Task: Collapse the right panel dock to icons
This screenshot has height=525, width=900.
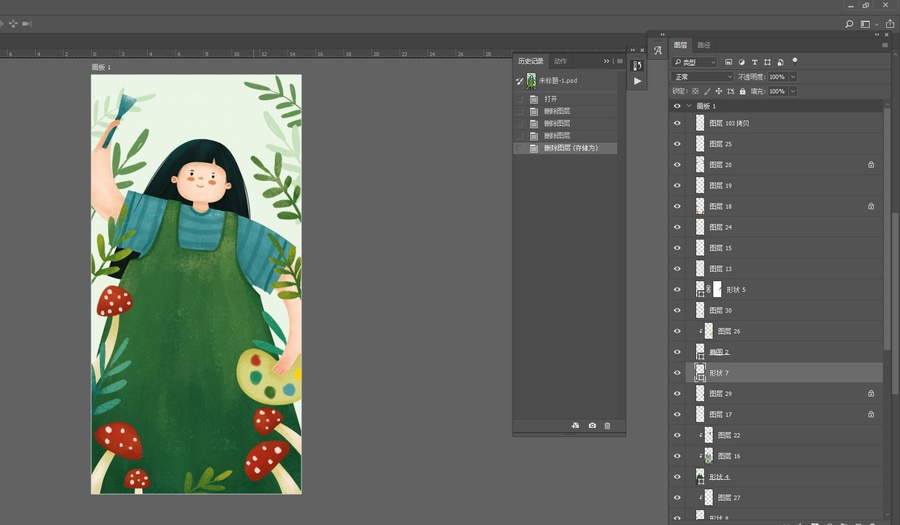Action: 876,35
